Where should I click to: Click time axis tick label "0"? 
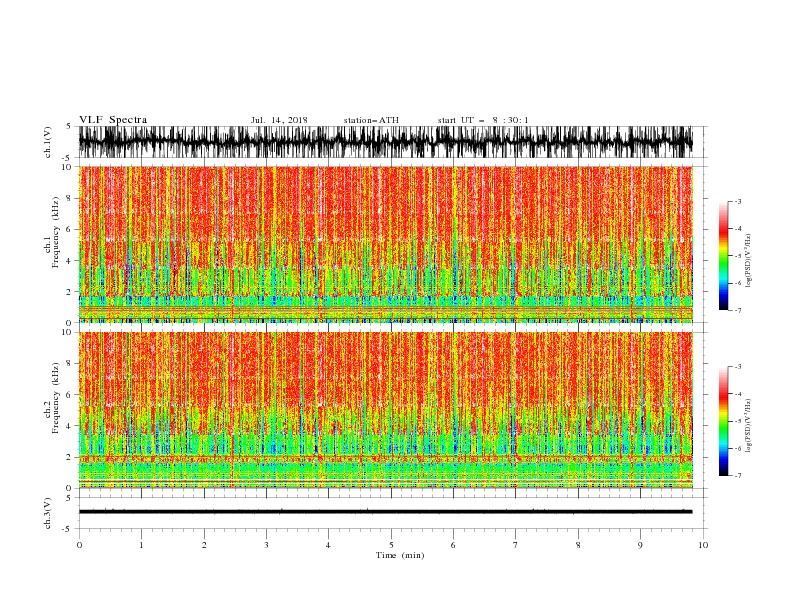79,545
